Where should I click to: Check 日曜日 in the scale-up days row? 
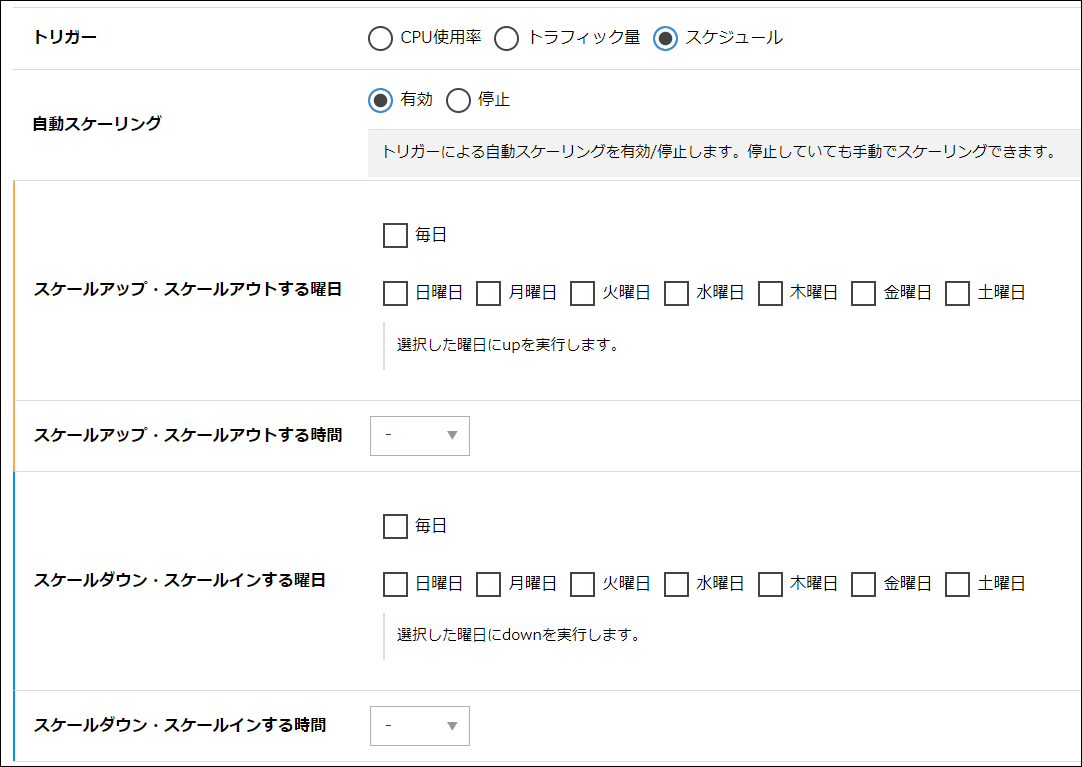[395, 294]
